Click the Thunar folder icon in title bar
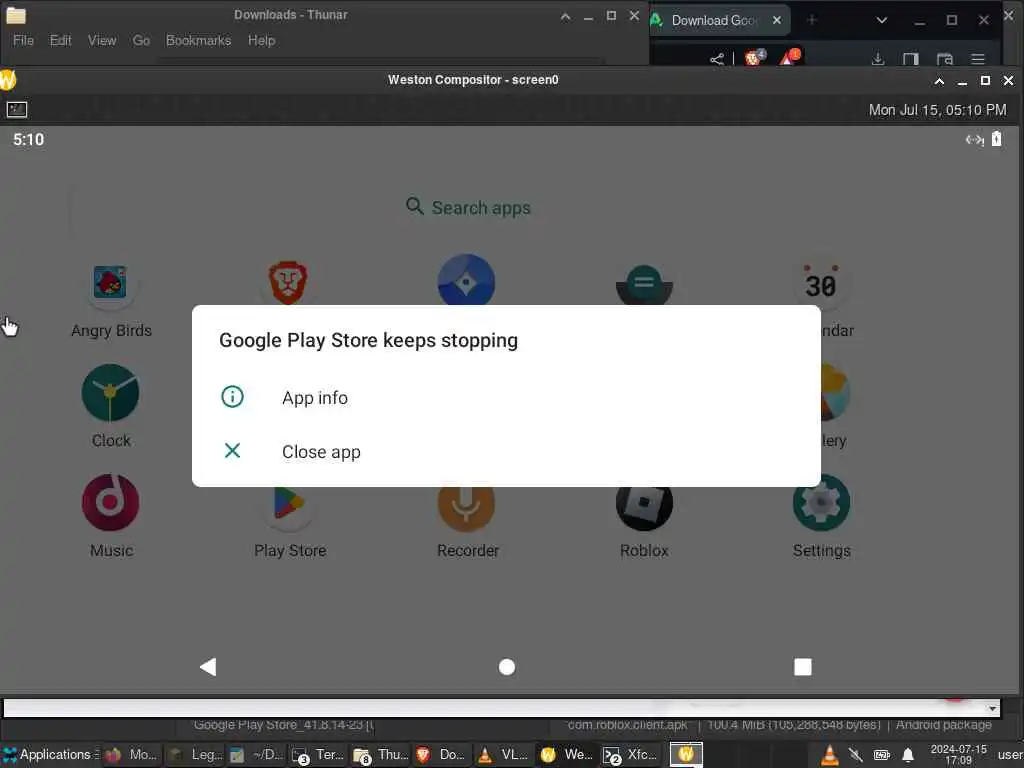Screen dimensions: 1024x768 click(16, 15)
